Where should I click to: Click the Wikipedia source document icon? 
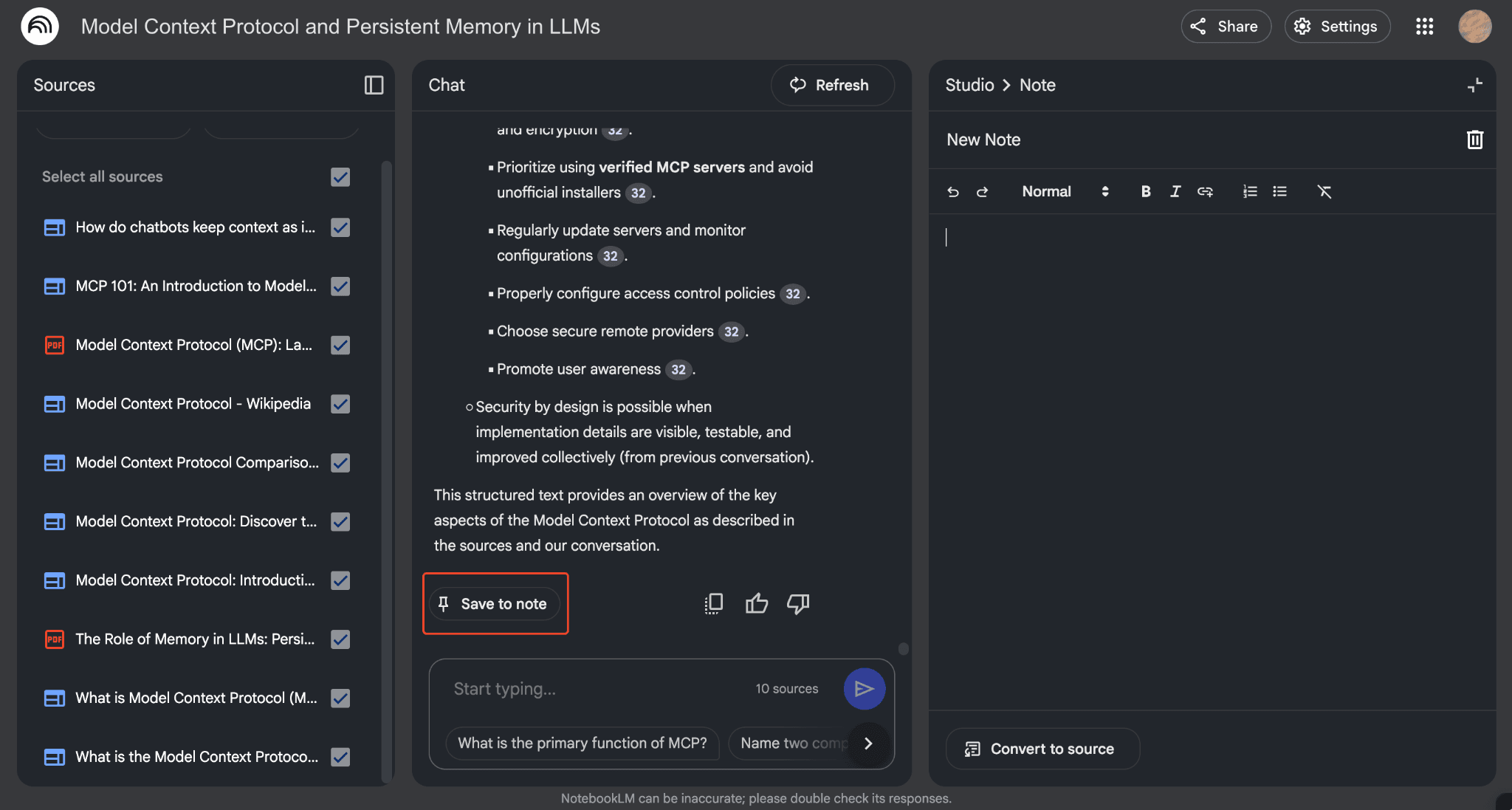click(x=55, y=404)
